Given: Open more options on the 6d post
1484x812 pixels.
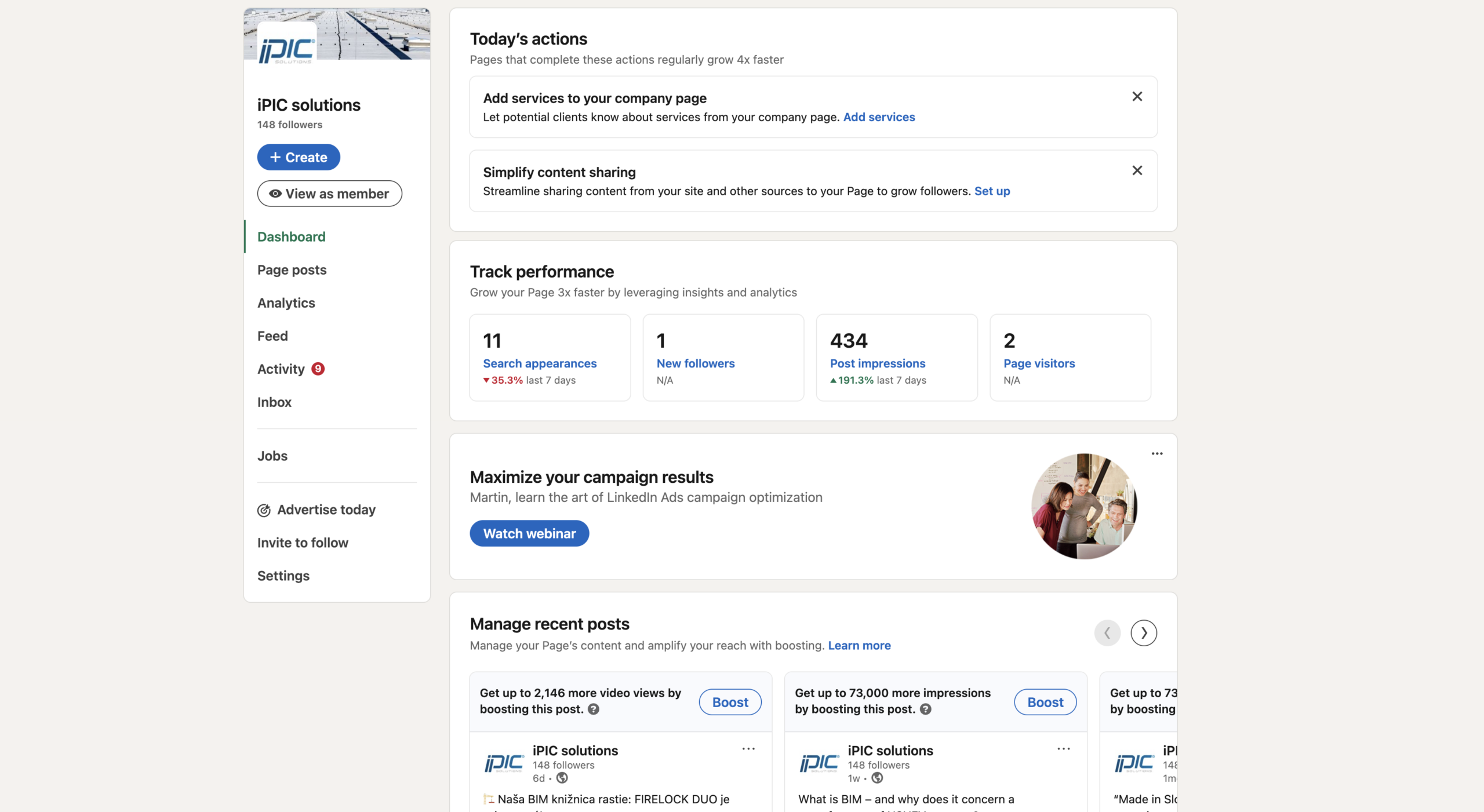Looking at the screenshot, I should pos(748,749).
